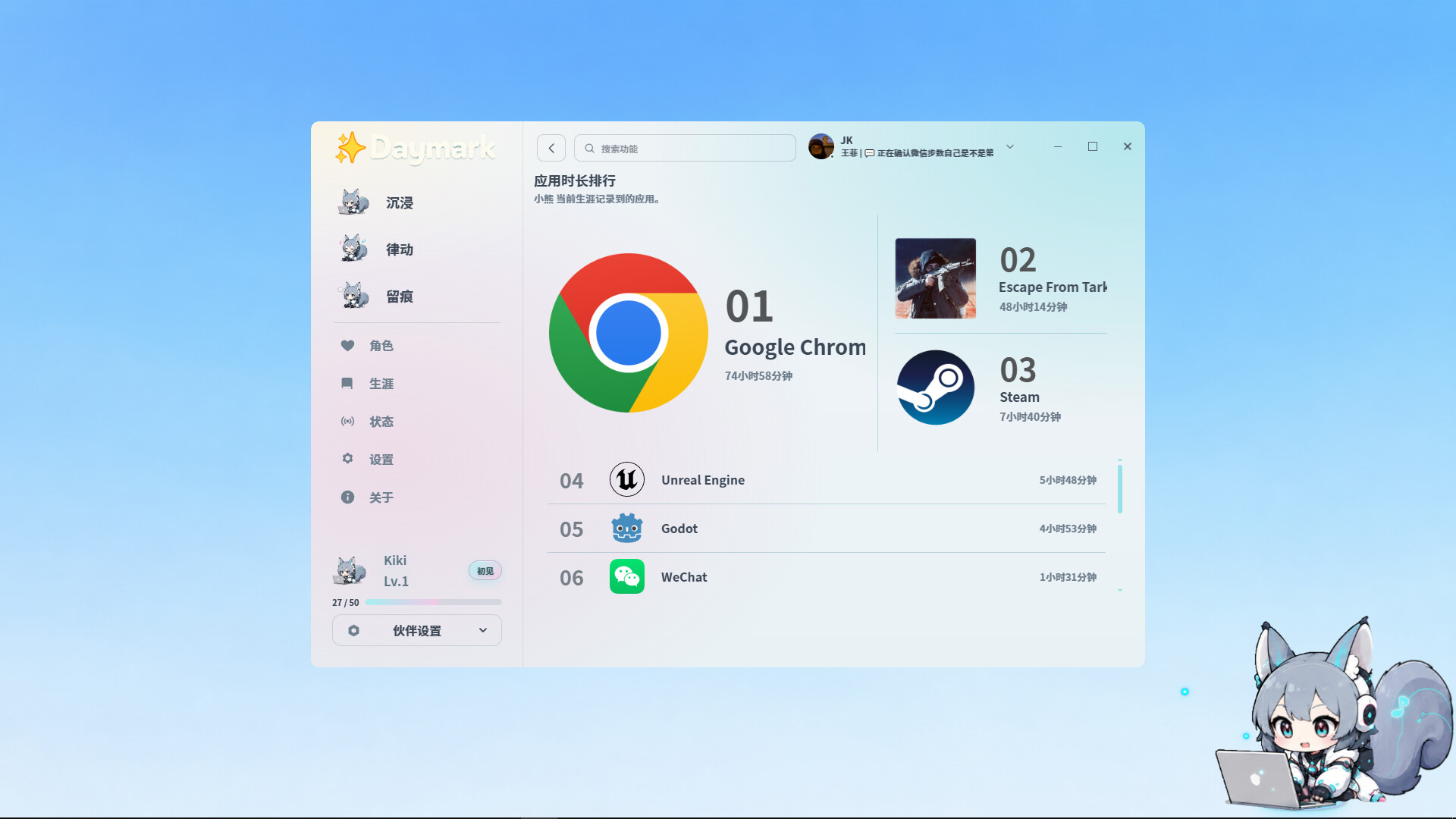Image resolution: width=1456 pixels, height=819 pixels.
Task: Click the 1小时31分钟 duration text
Action: pyautogui.click(x=1068, y=577)
